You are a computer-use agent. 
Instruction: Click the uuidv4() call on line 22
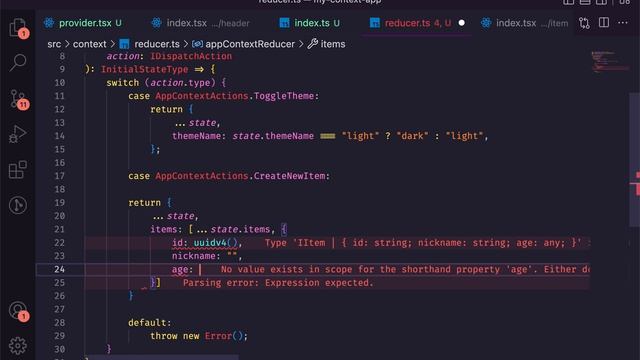[215, 242]
